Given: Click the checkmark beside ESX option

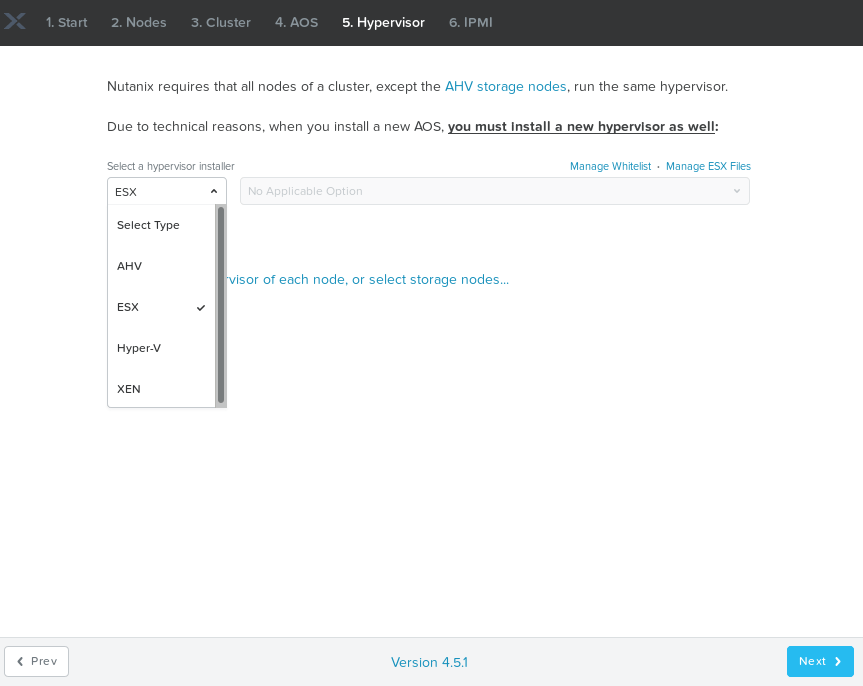Looking at the screenshot, I should pos(201,308).
